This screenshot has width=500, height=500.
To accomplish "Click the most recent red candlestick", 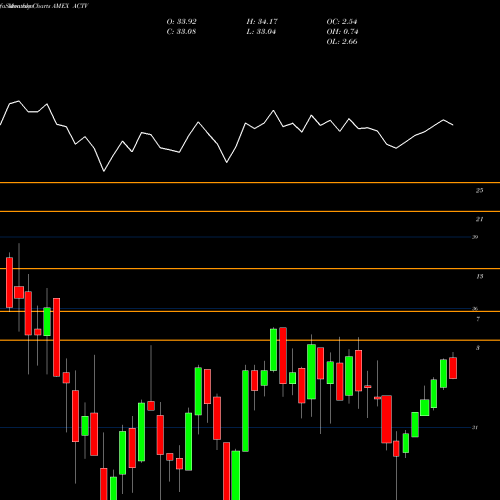I will click(453, 368).
